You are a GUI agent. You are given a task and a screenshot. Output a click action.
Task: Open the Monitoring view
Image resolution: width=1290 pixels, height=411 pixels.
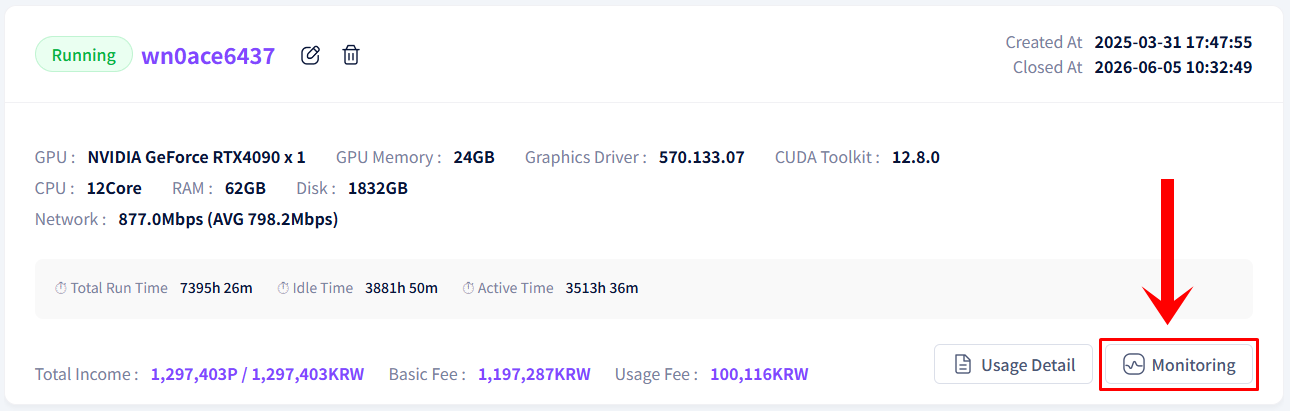(x=1179, y=364)
